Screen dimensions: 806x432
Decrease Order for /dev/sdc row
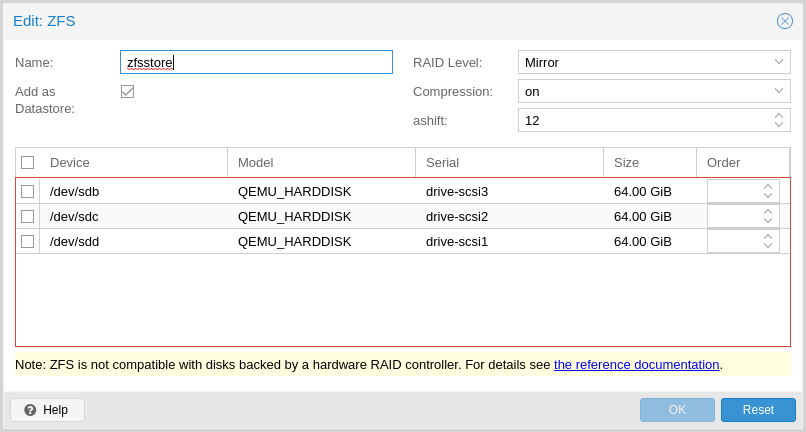tap(768, 221)
